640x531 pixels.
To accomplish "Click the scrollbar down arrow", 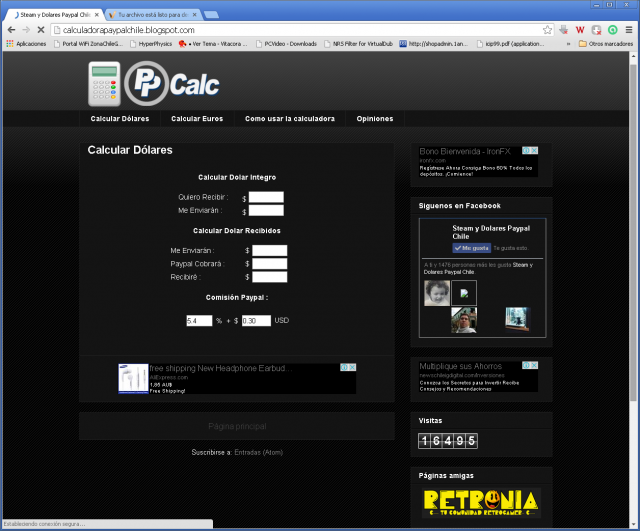I will pyautogui.click(x=633, y=524).
